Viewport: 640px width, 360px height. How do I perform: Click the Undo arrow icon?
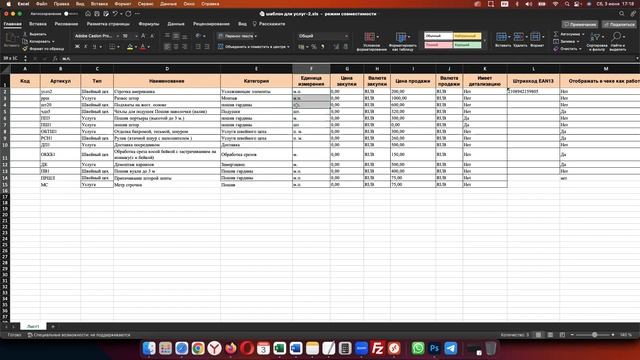point(116,14)
